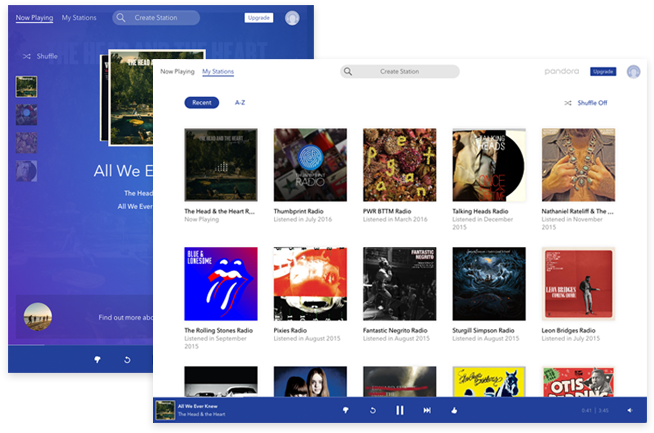Open the Otis Redding station cover
Image resolution: width=654 pixels, height=433 pixels.
click(x=578, y=381)
